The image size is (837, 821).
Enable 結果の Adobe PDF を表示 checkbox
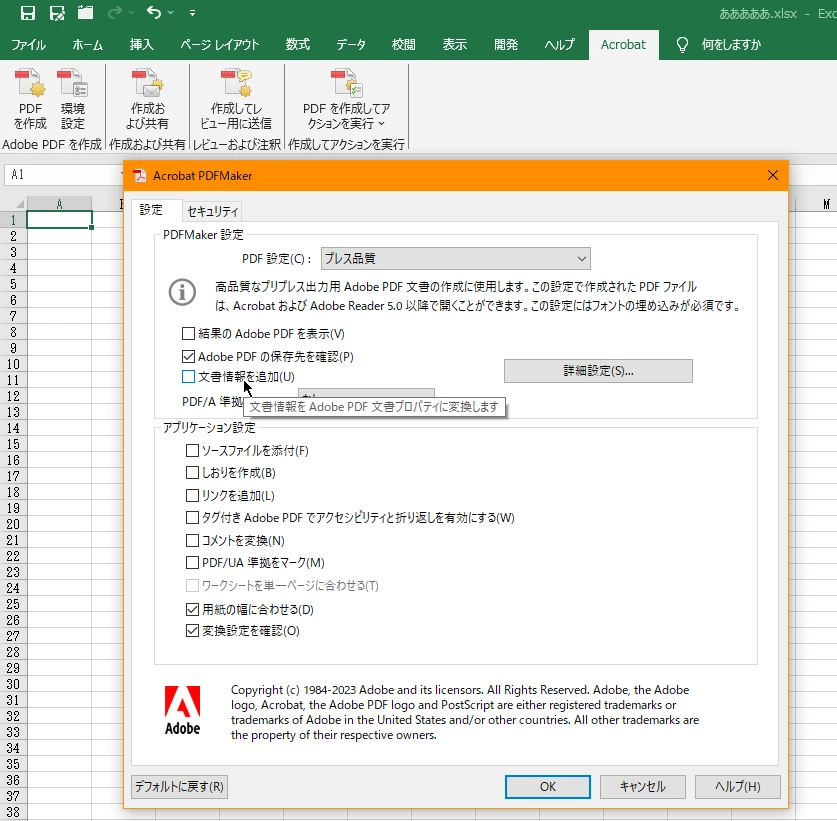point(188,334)
